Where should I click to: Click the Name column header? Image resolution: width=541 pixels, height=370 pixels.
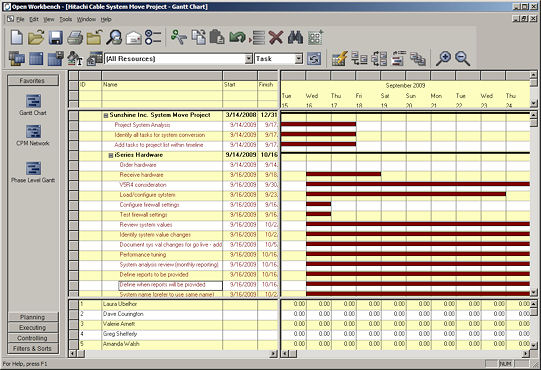[162, 85]
